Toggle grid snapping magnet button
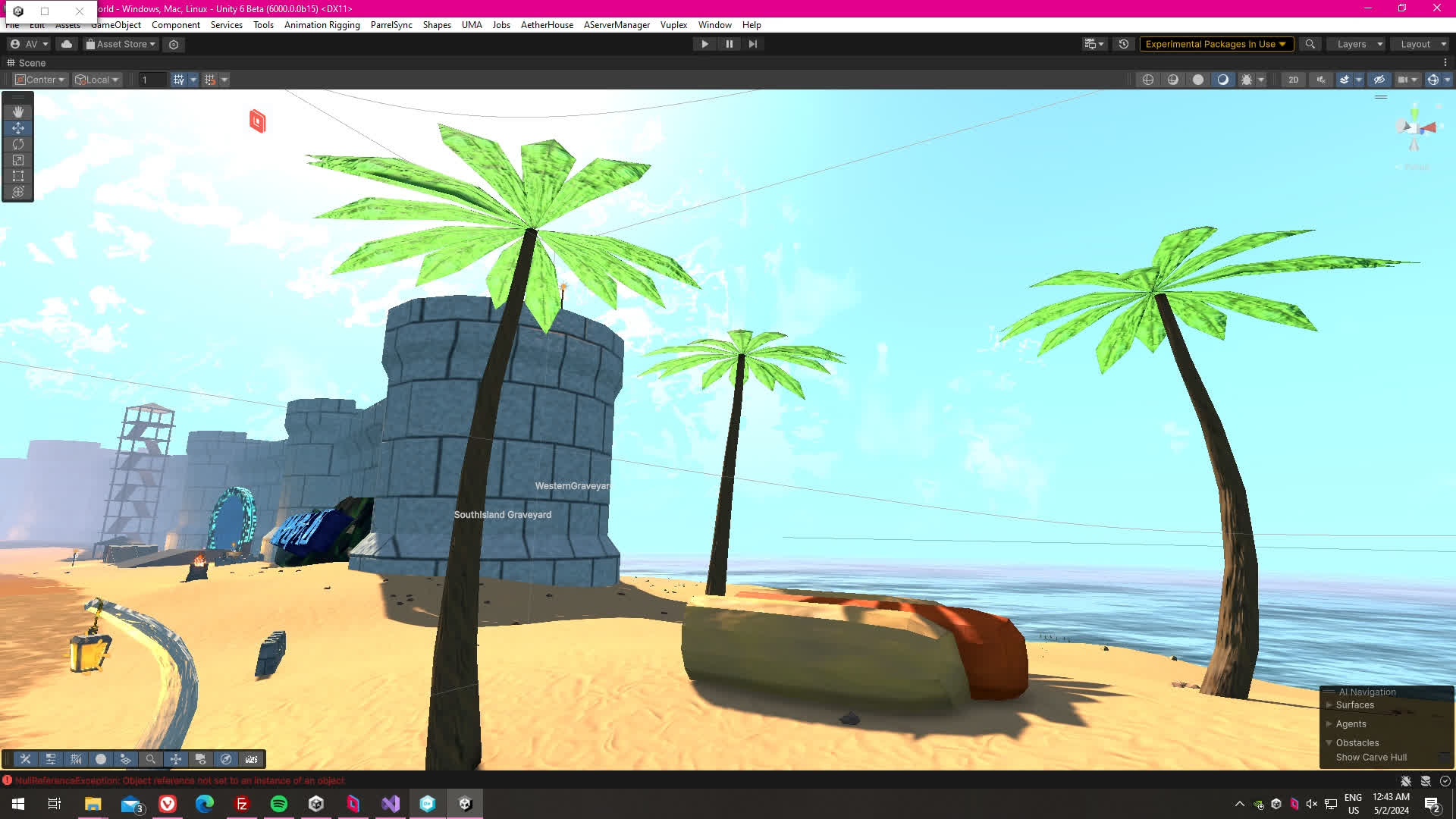 coord(210,80)
